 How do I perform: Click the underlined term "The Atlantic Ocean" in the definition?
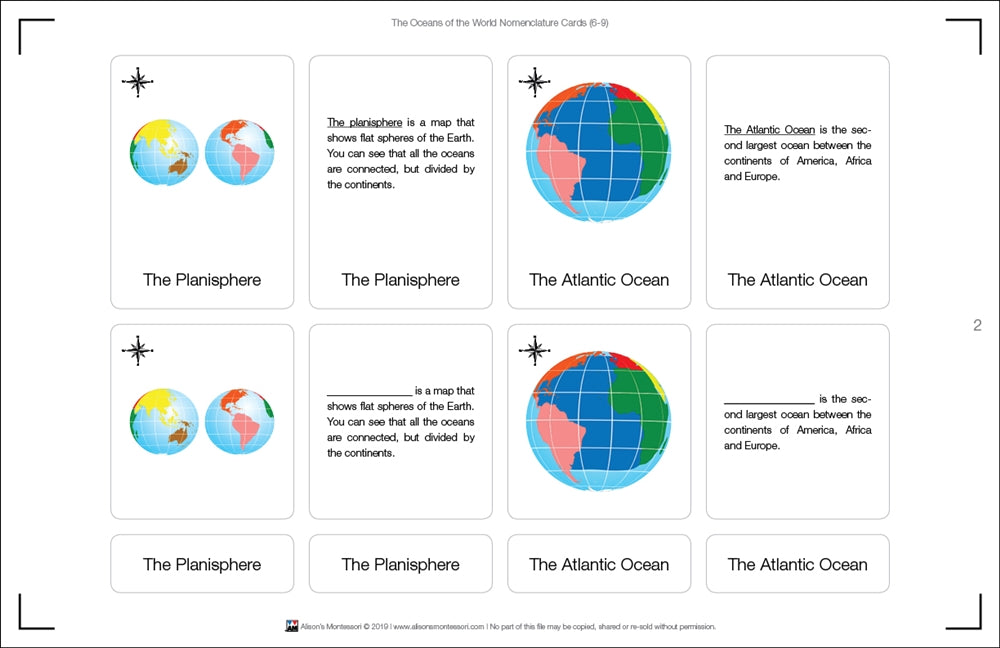pyautogui.click(x=769, y=129)
